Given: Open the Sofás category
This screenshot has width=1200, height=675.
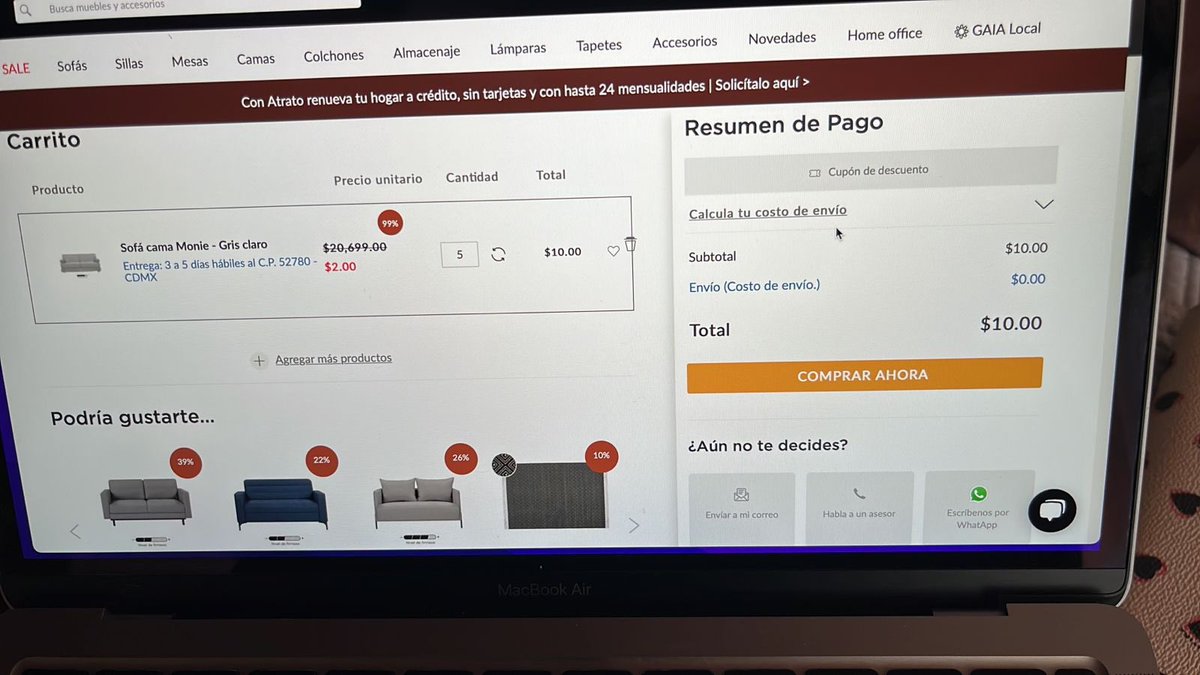Looking at the screenshot, I should click(x=72, y=66).
